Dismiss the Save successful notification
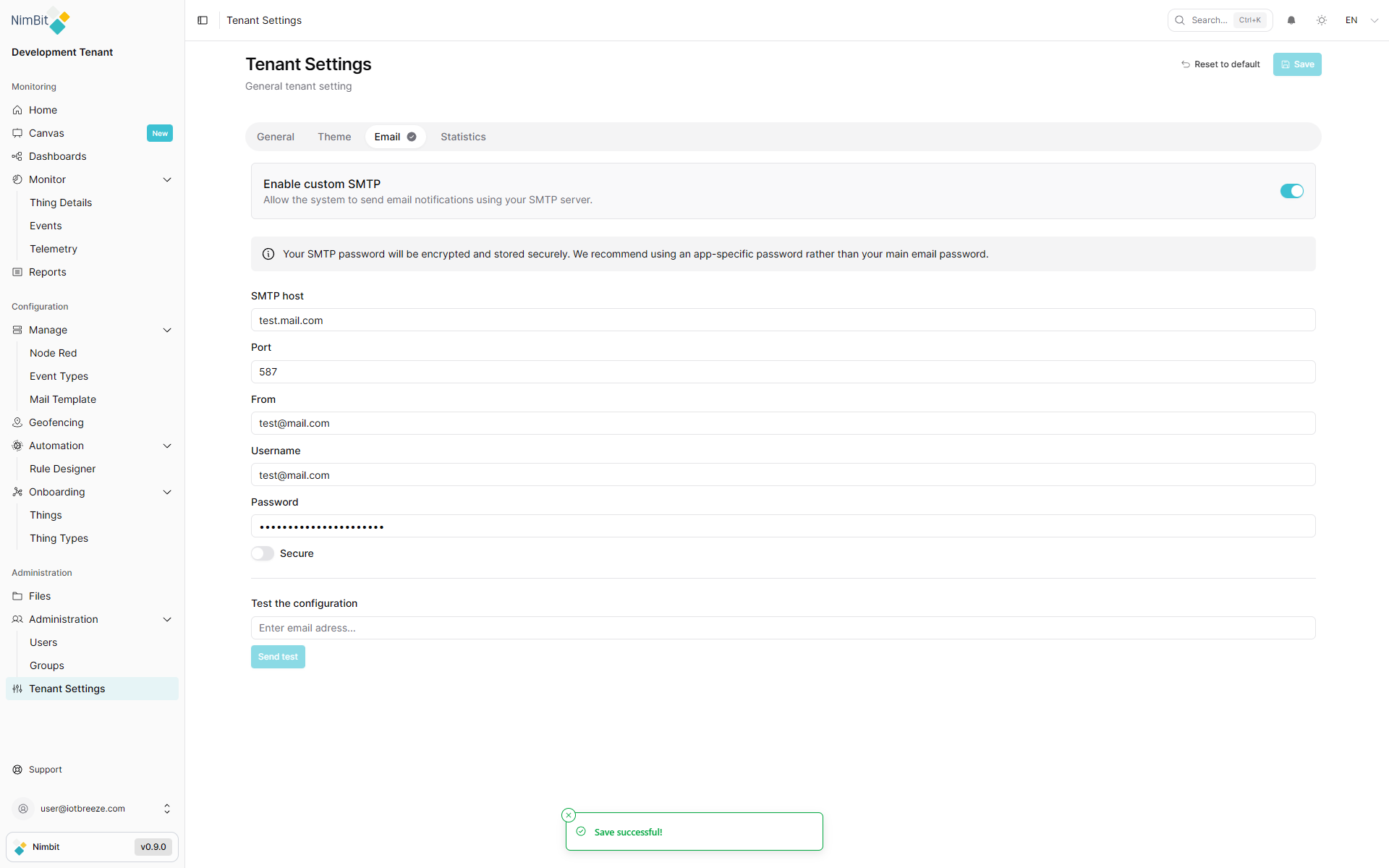1389x868 pixels. pos(569,814)
